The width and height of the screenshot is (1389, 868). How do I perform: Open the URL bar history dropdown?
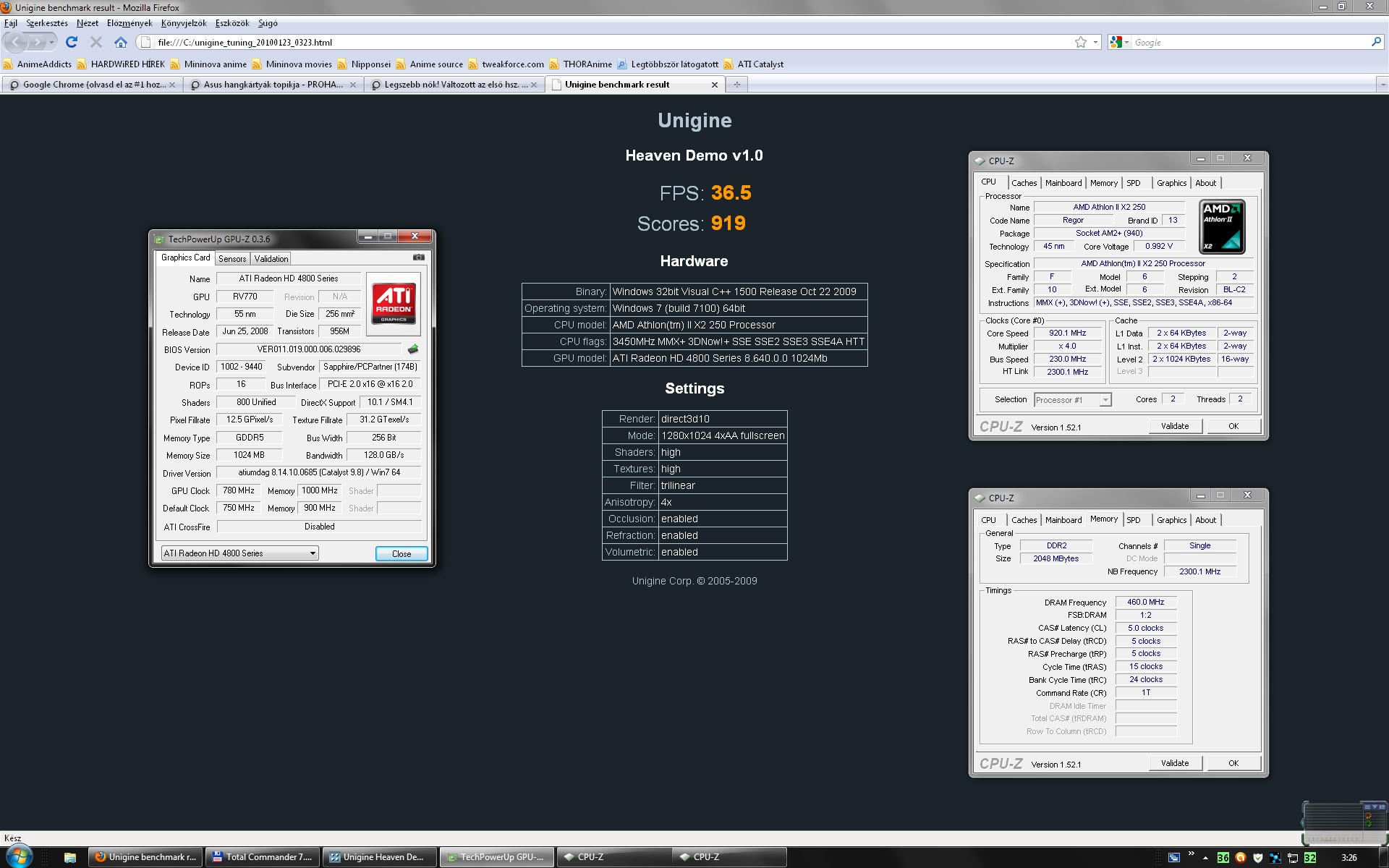point(1095,42)
